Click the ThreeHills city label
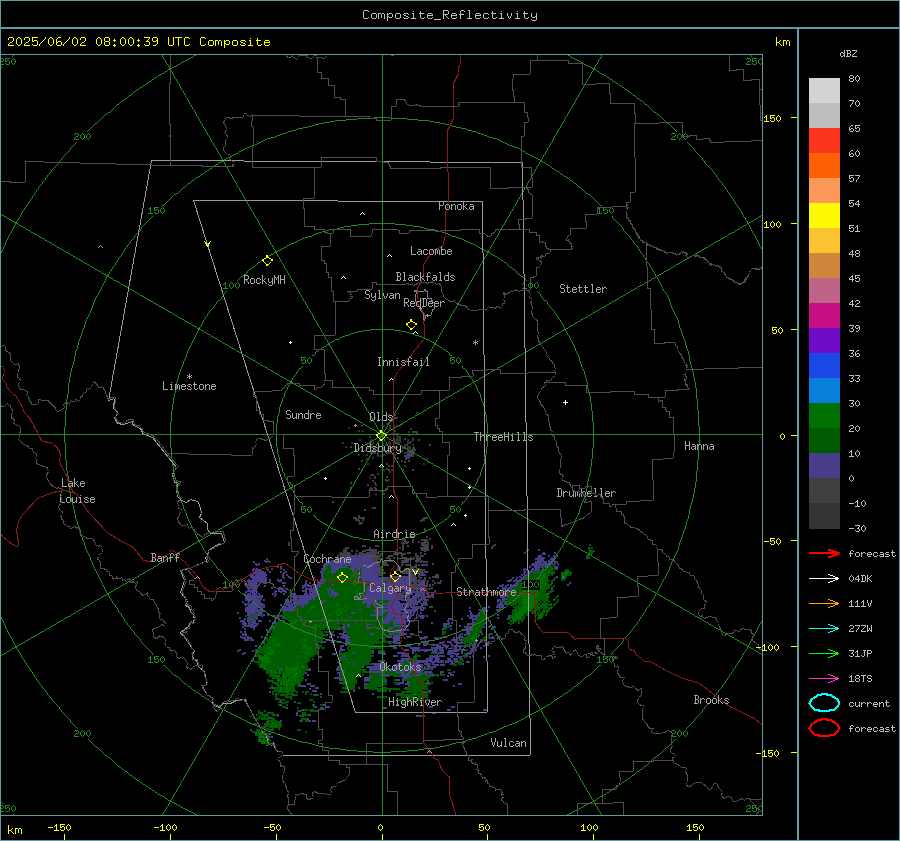This screenshot has height=841, width=900. [x=503, y=437]
